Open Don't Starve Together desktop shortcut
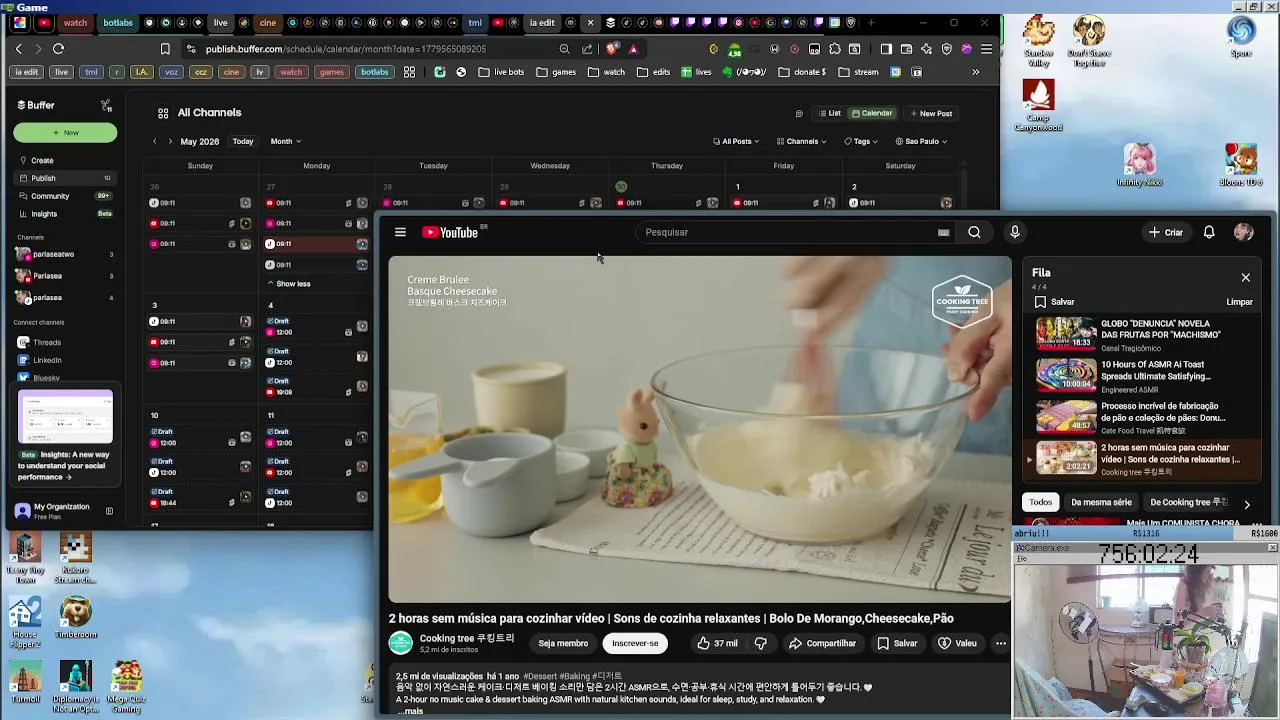Screen dimensions: 1280x720 point(1089,42)
